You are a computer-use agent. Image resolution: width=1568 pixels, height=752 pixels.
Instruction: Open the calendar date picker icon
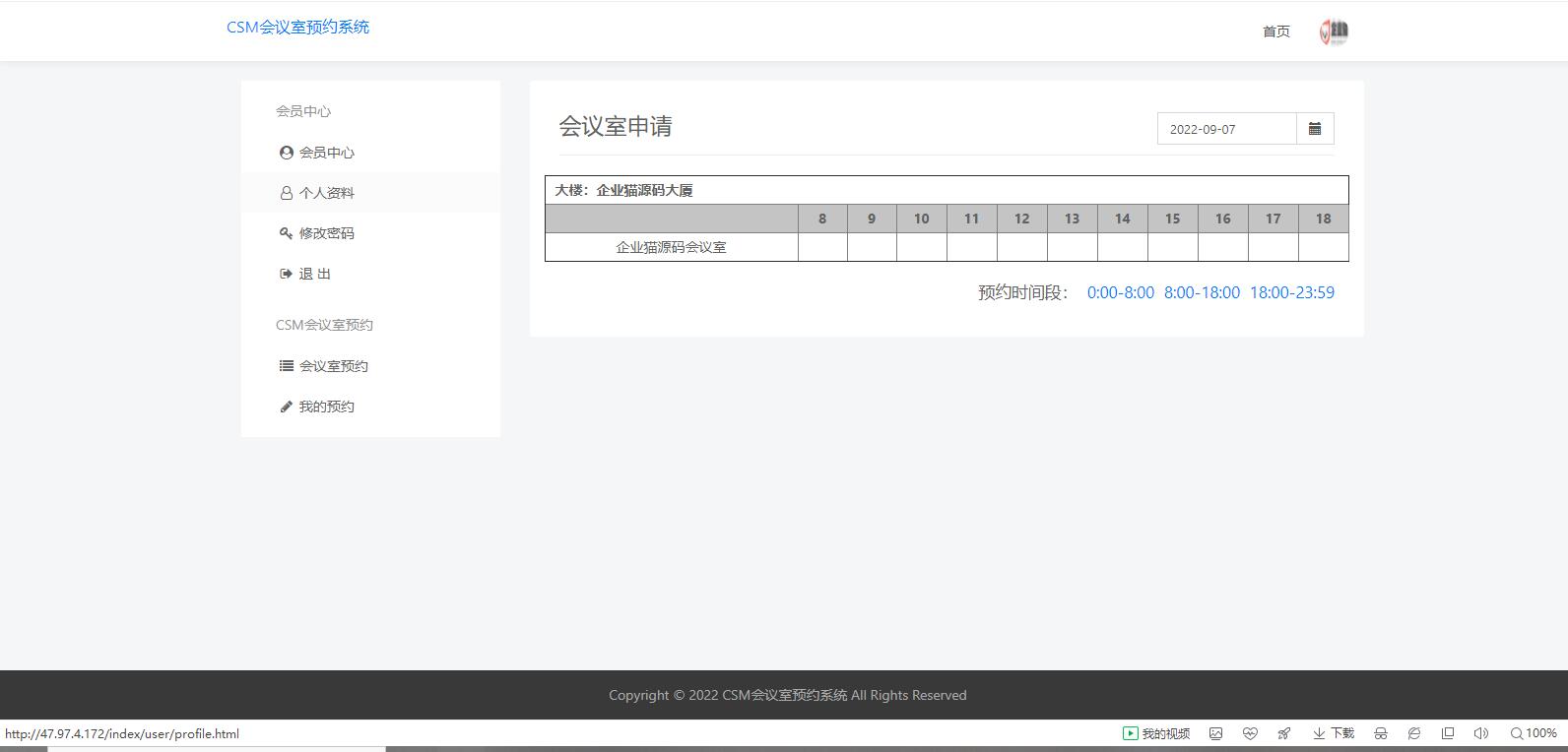1315,129
